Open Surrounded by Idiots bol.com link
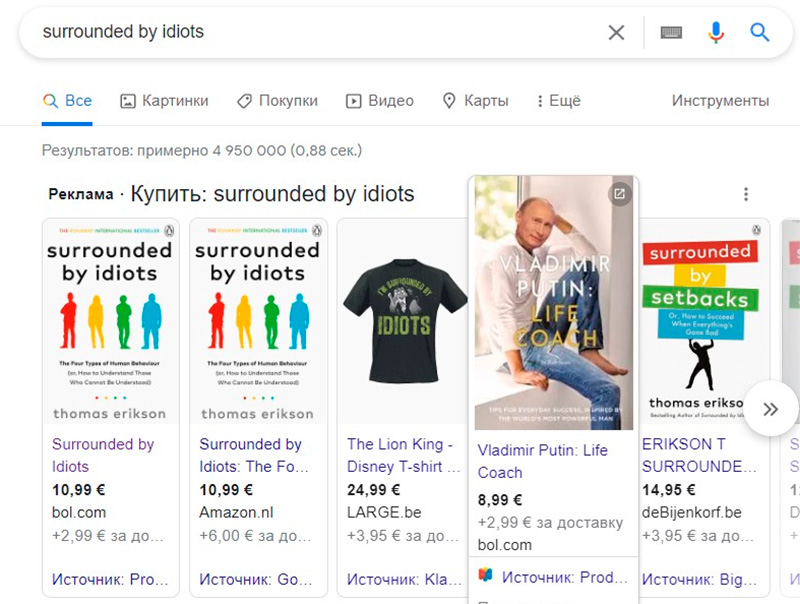The image size is (800, 604). 103,455
